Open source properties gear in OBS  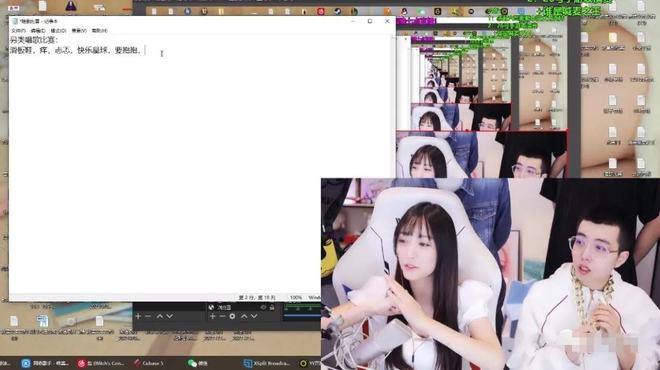pos(232,316)
